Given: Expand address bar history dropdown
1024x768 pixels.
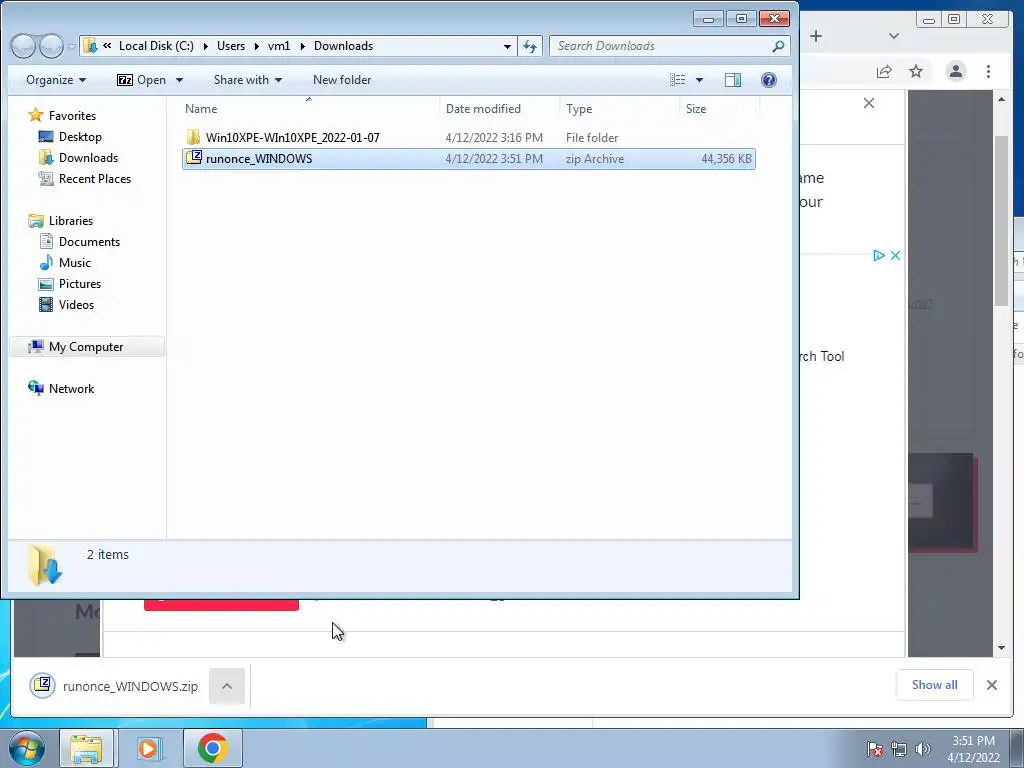Looking at the screenshot, I should pos(507,46).
